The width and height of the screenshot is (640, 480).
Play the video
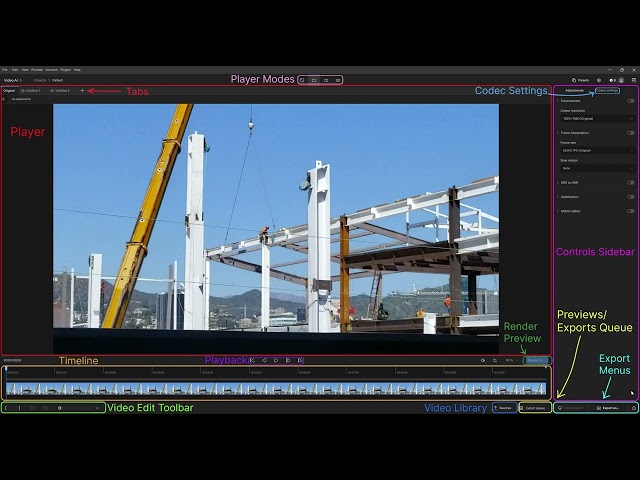point(276,360)
